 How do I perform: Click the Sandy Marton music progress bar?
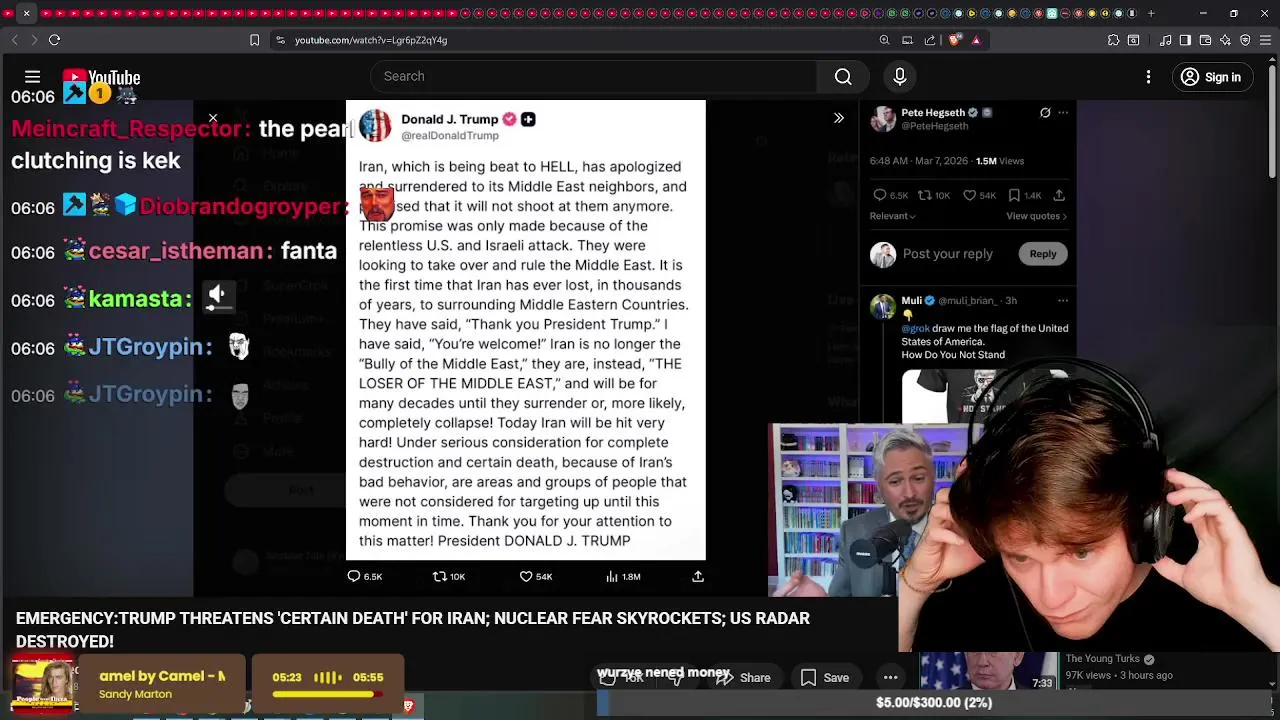click(327, 694)
